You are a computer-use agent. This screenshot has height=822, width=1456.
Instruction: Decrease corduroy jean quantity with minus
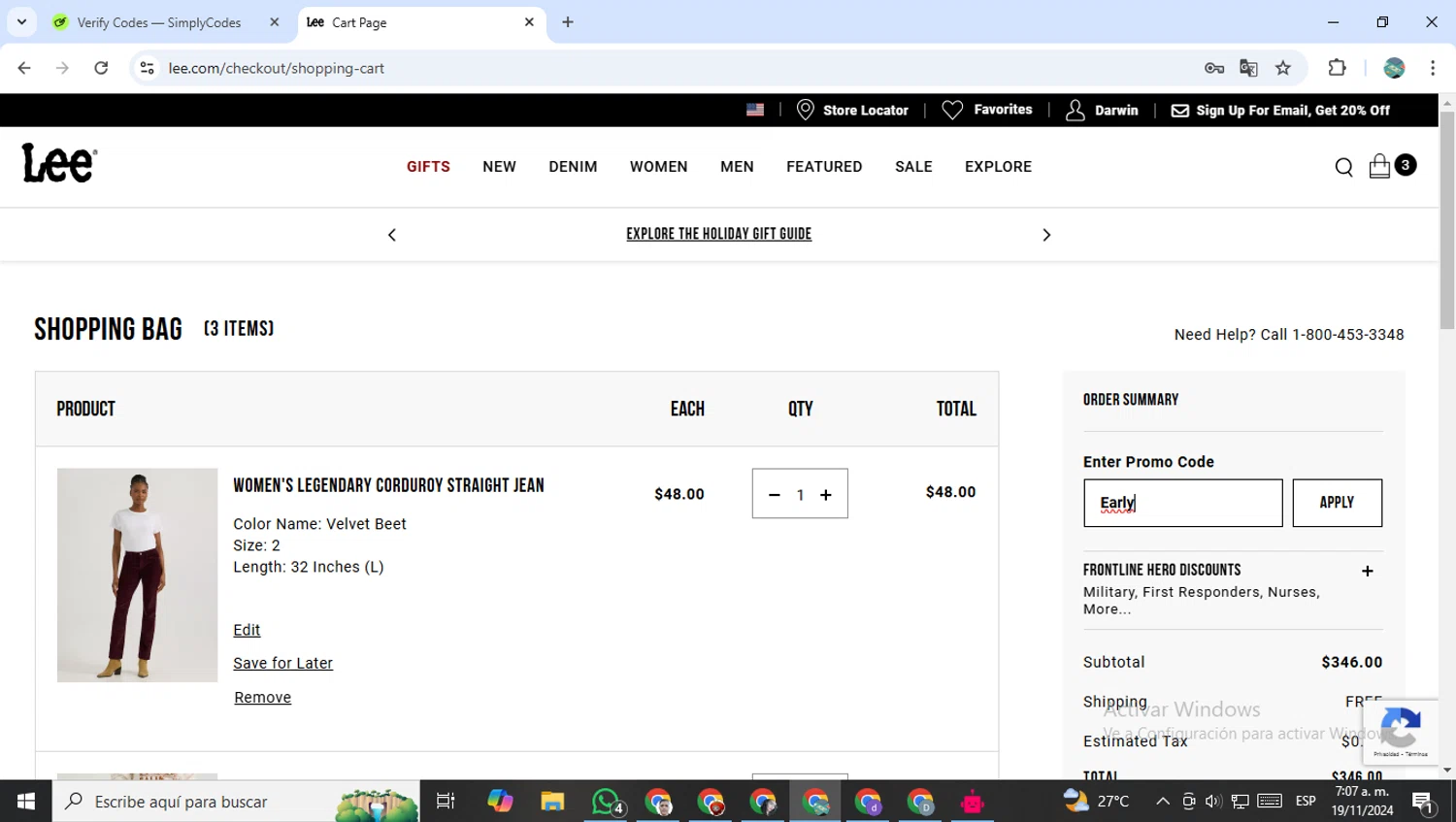tap(775, 495)
